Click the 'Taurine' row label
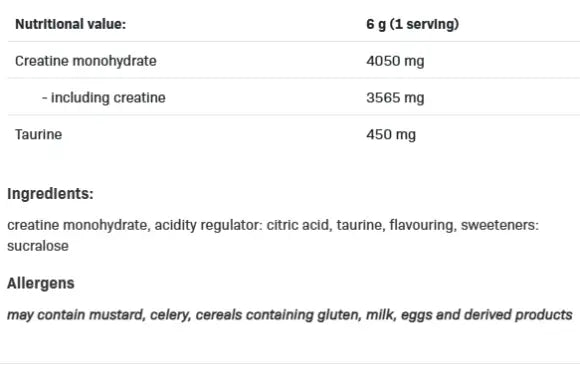The width and height of the screenshot is (580, 386). pyautogui.click(x=38, y=135)
